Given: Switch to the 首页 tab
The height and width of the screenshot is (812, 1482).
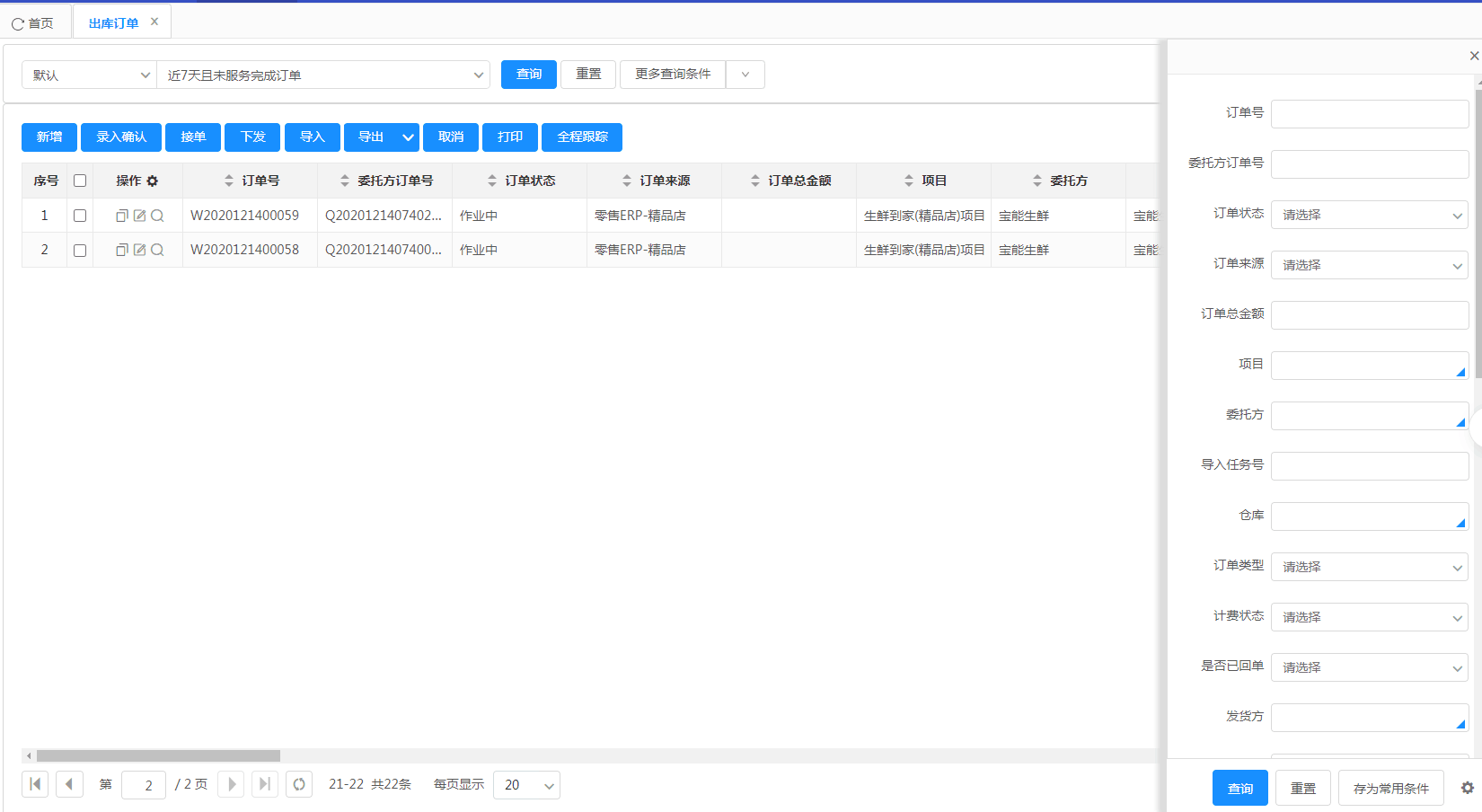Looking at the screenshot, I should (x=36, y=22).
